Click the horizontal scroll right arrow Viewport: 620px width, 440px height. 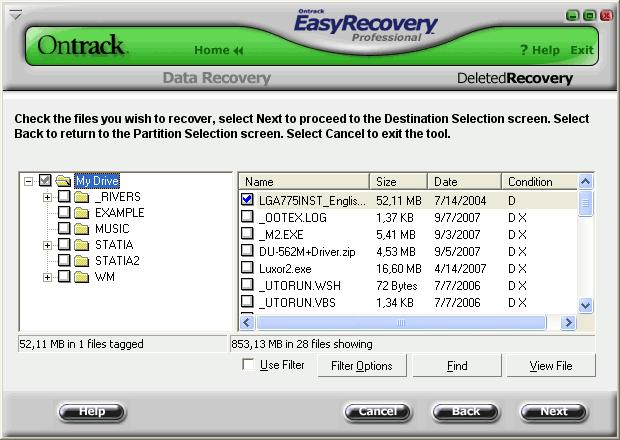(568, 323)
